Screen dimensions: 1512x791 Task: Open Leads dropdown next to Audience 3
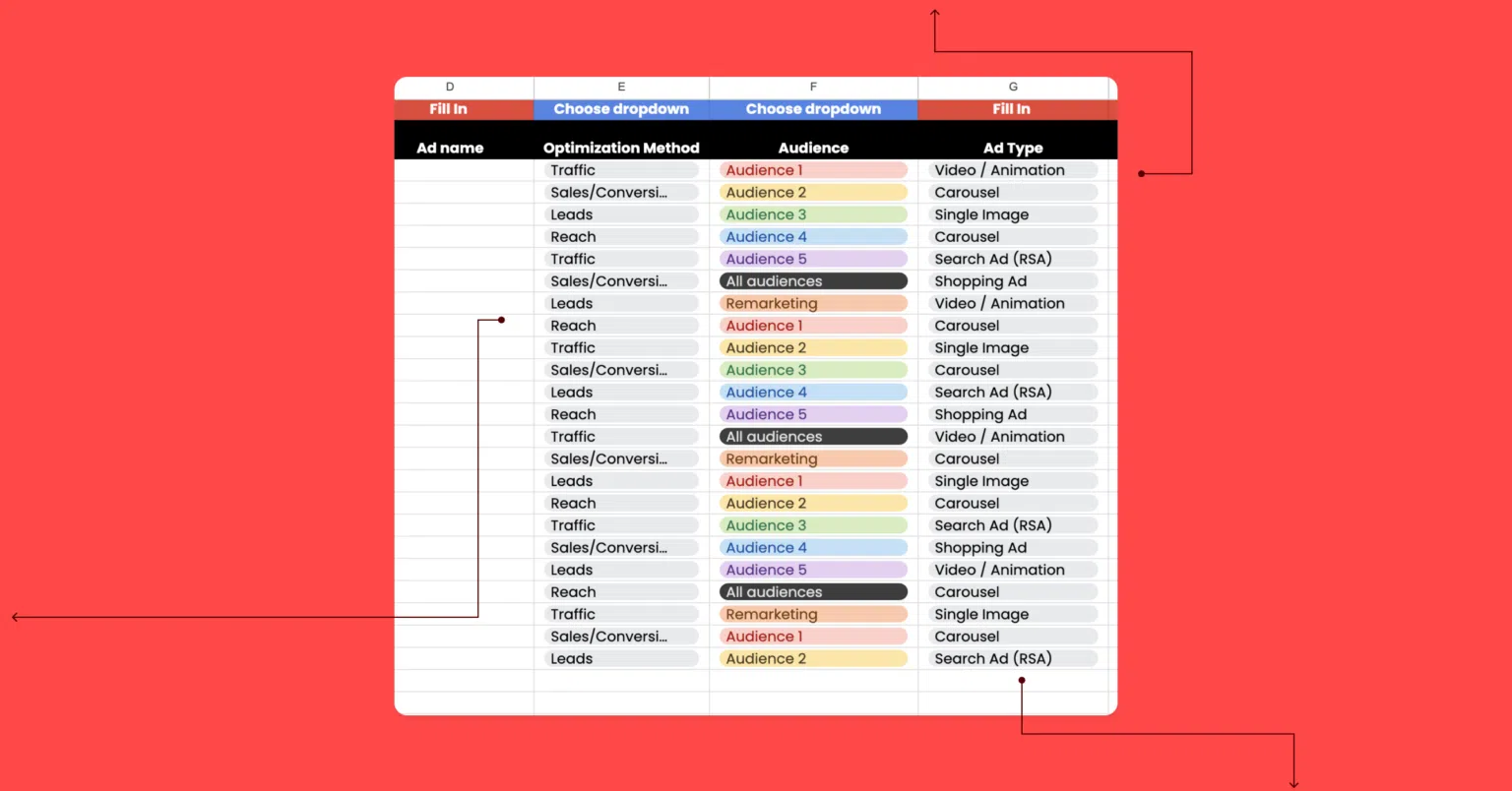[621, 214]
